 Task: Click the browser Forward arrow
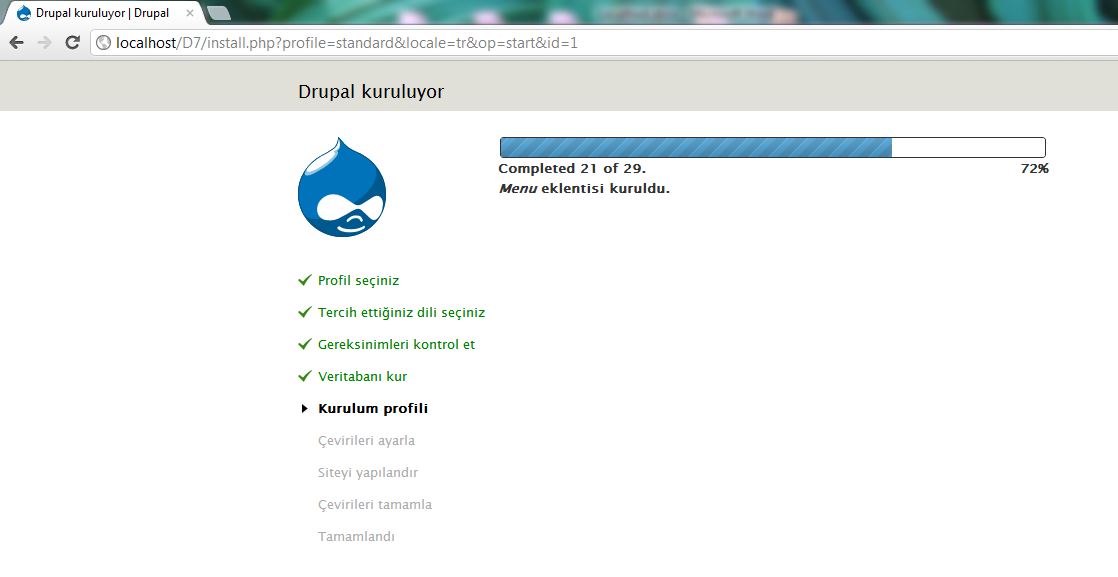(44, 43)
